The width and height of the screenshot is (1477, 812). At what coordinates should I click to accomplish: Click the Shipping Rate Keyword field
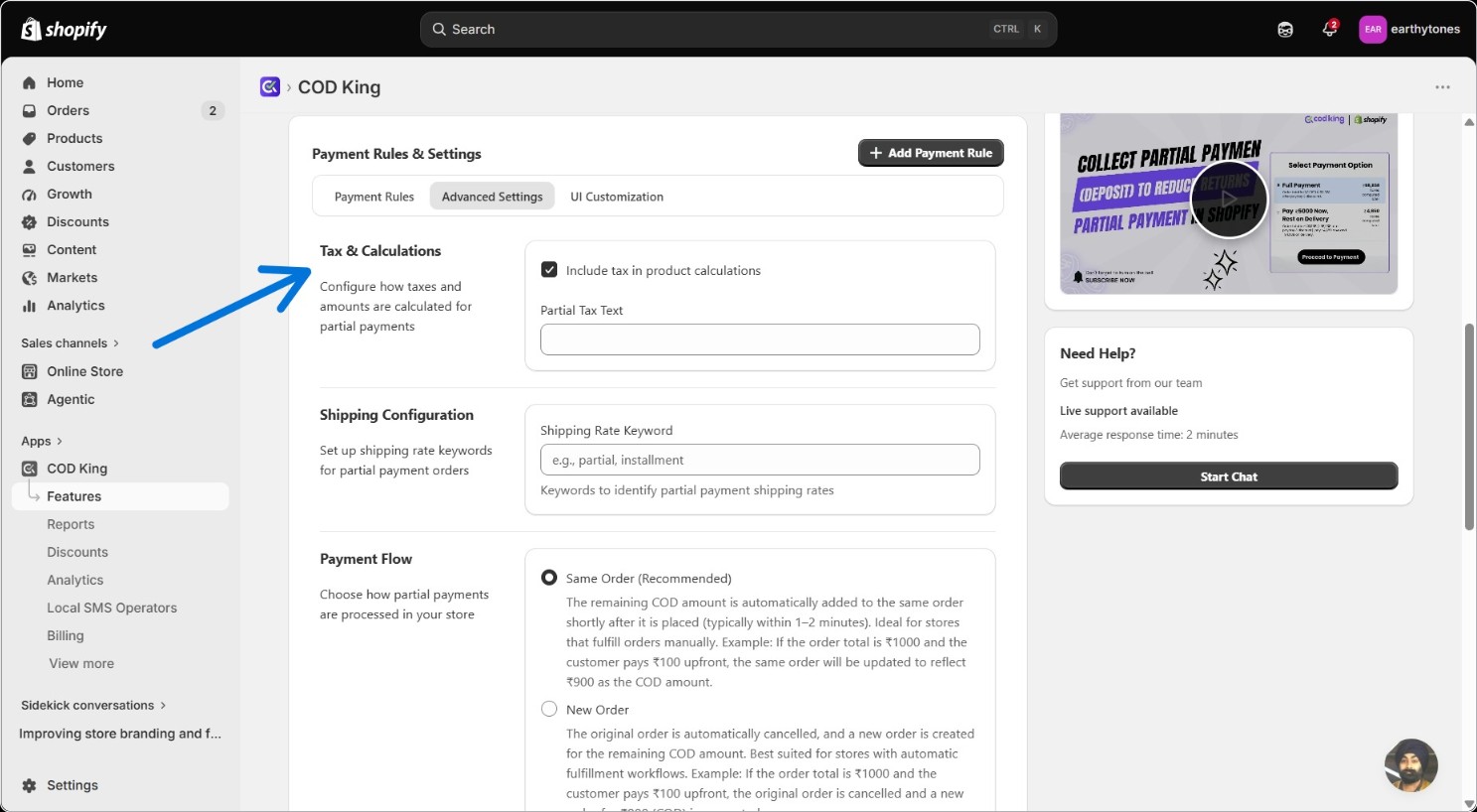pyautogui.click(x=760, y=460)
